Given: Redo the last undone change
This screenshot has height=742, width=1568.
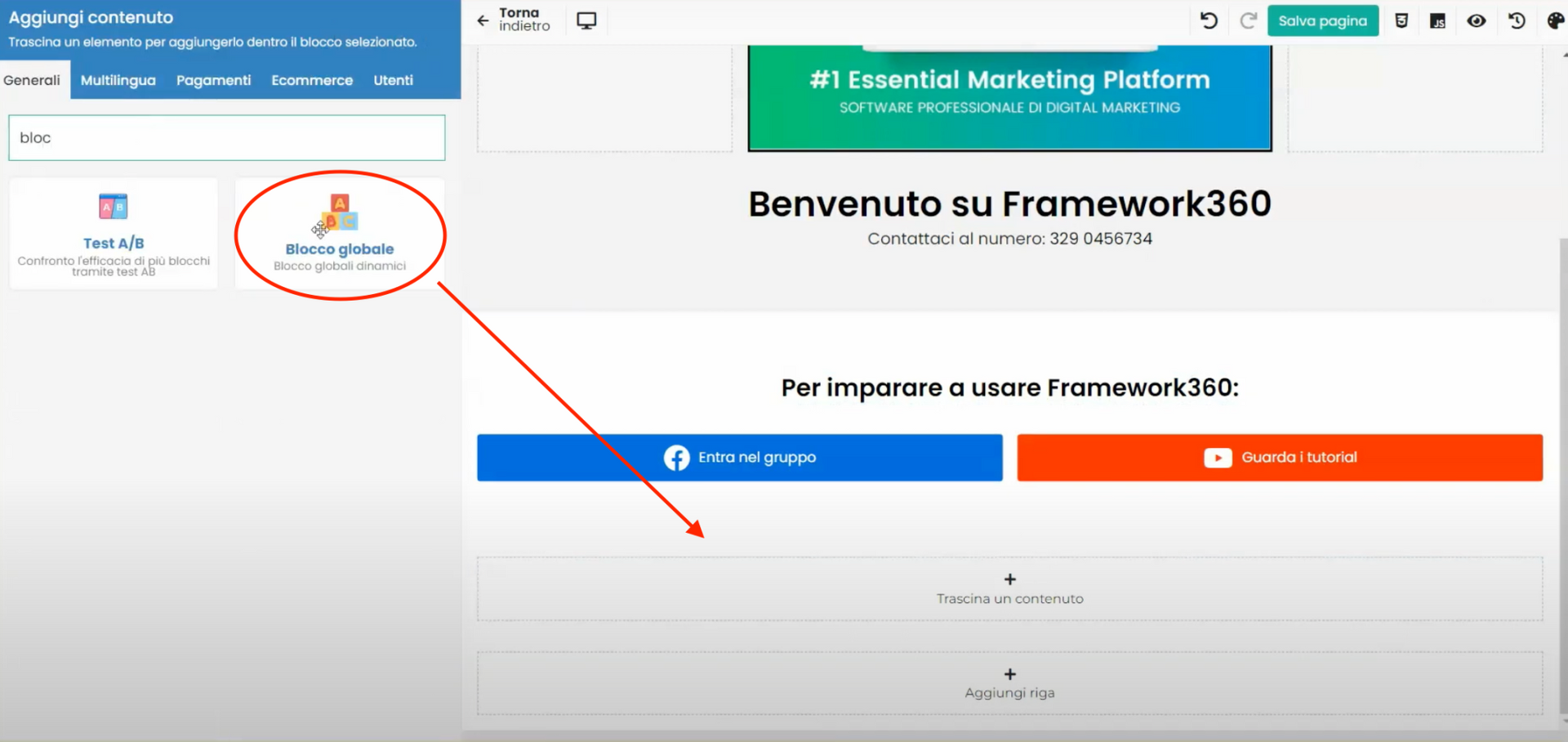Looking at the screenshot, I should click(1248, 20).
